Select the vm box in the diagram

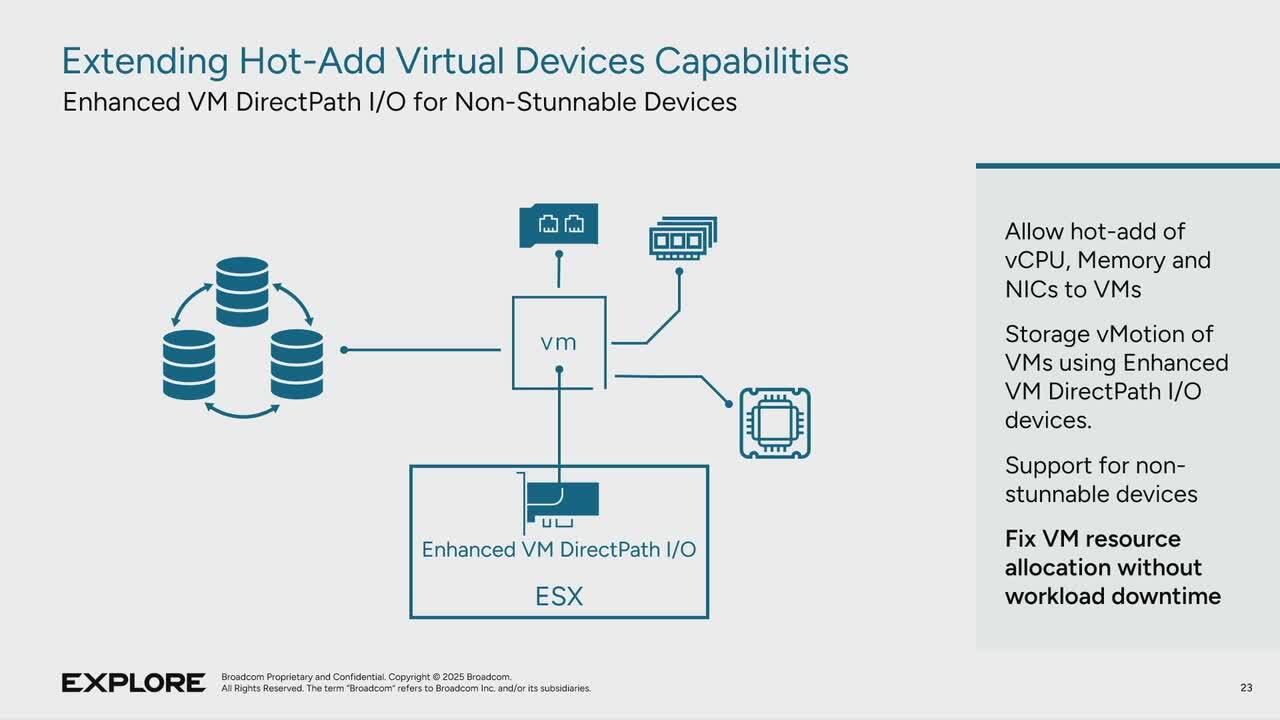558,342
